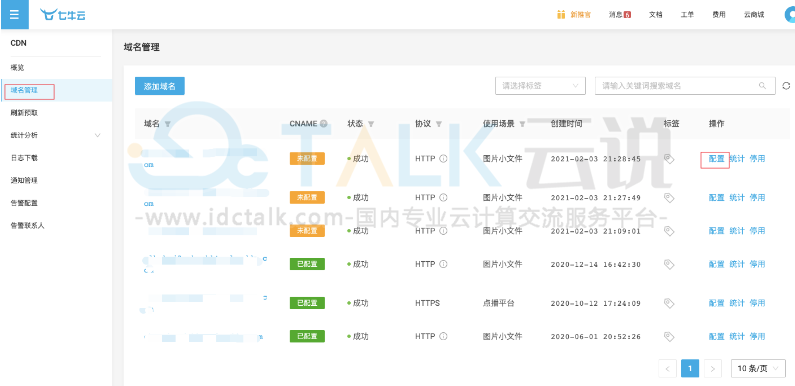Click the tag icon in 21:27:49 row

[x=669, y=198]
